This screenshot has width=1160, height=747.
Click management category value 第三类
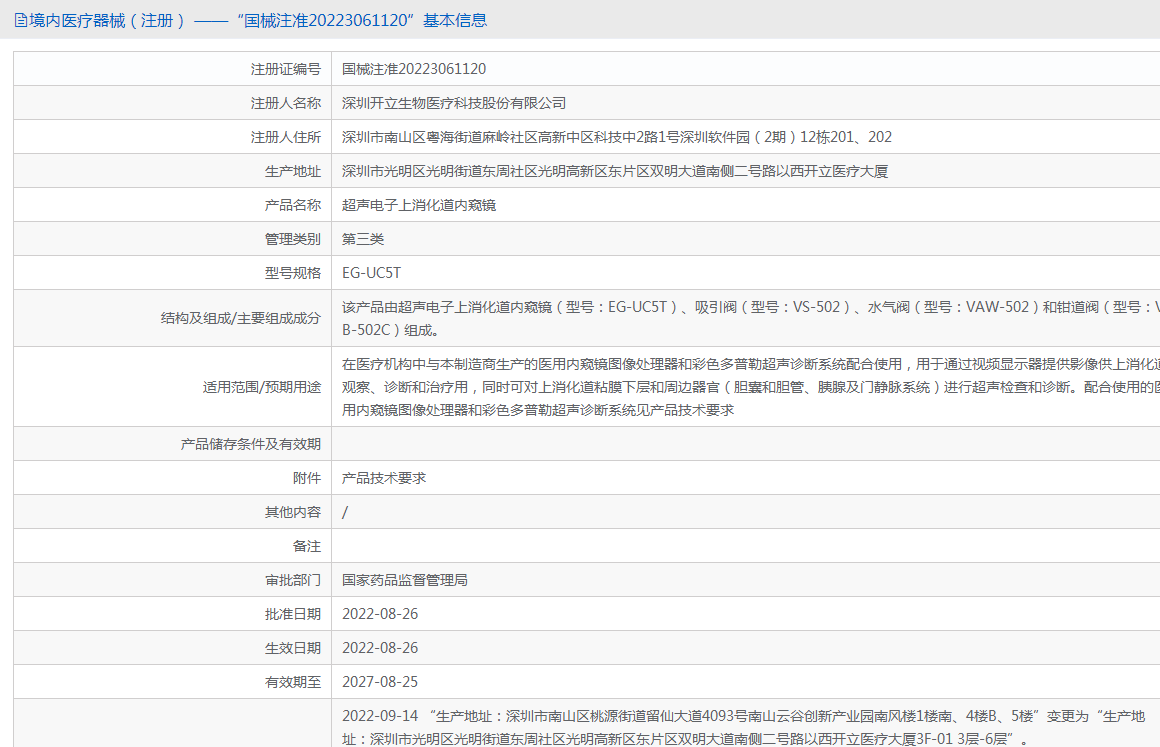pyautogui.click(x=363, y=239)
